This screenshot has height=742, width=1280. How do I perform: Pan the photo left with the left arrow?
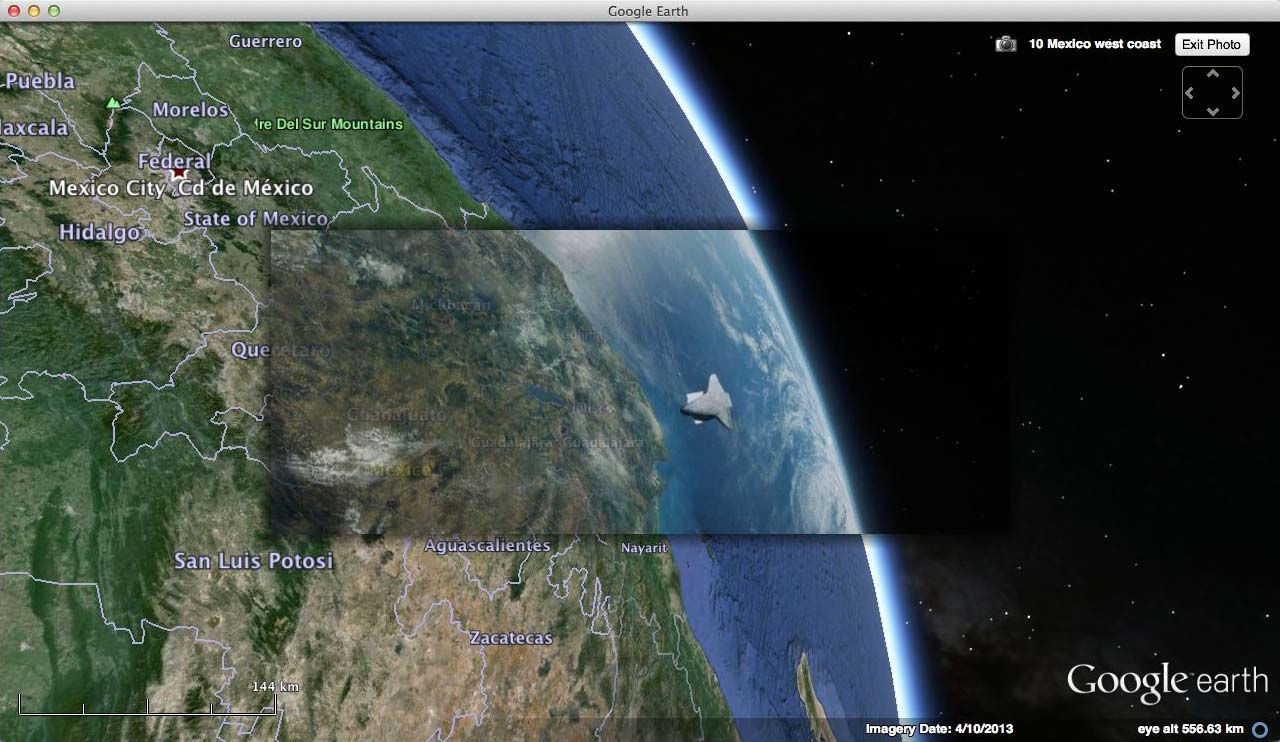pyautogui.click(x=1190, y=93)
